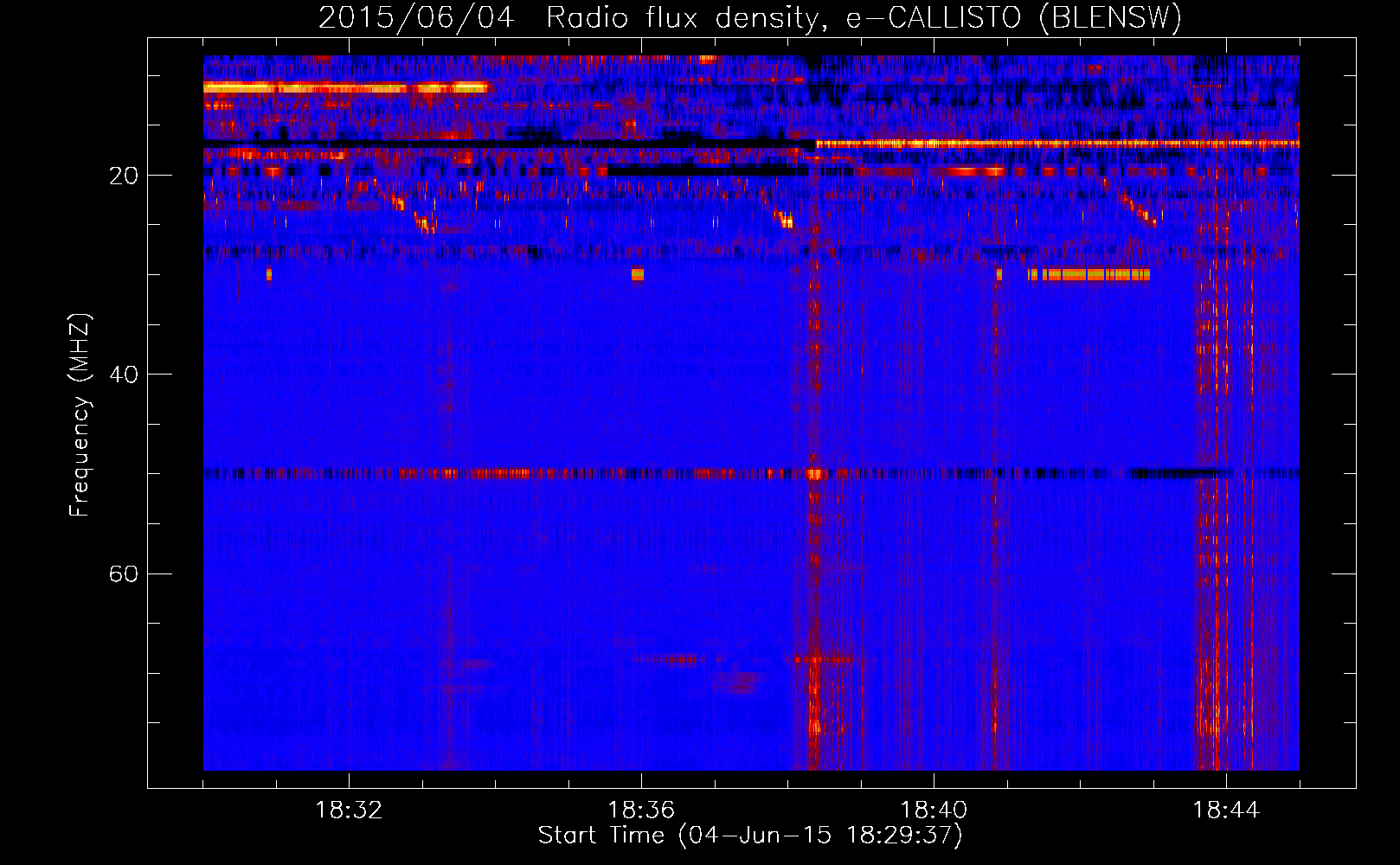Click the 18:32 time tick label

click(349, 811)
